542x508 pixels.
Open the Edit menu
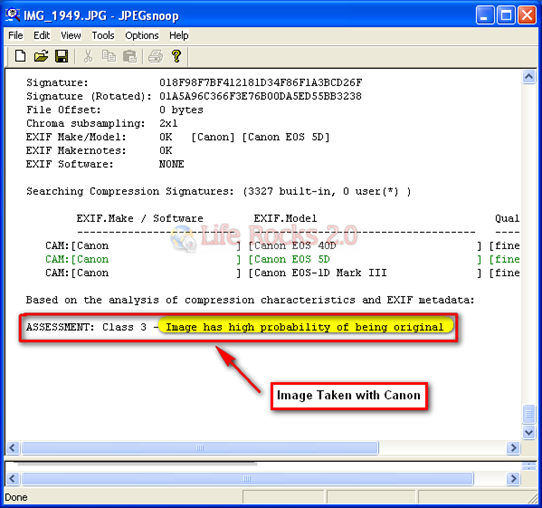tap(41, 35)
